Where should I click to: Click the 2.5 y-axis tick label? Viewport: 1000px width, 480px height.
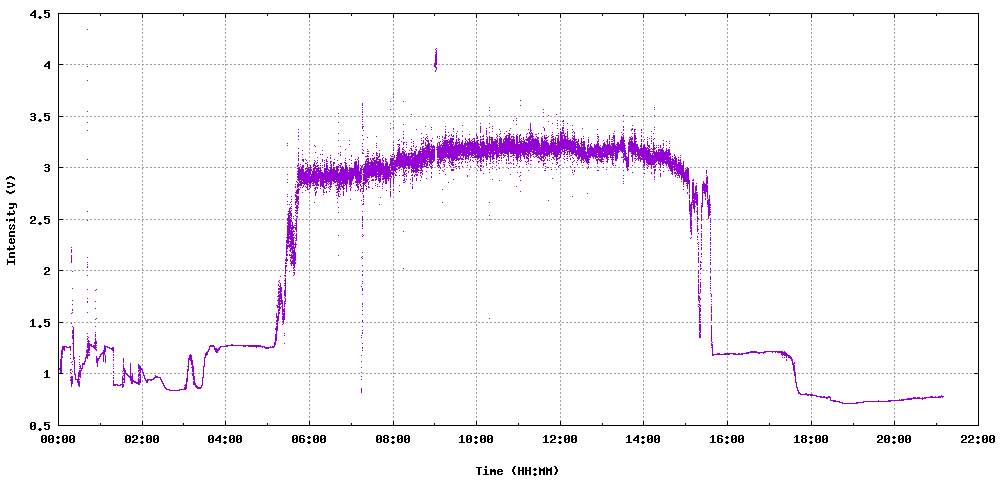(x=41, y=219)
